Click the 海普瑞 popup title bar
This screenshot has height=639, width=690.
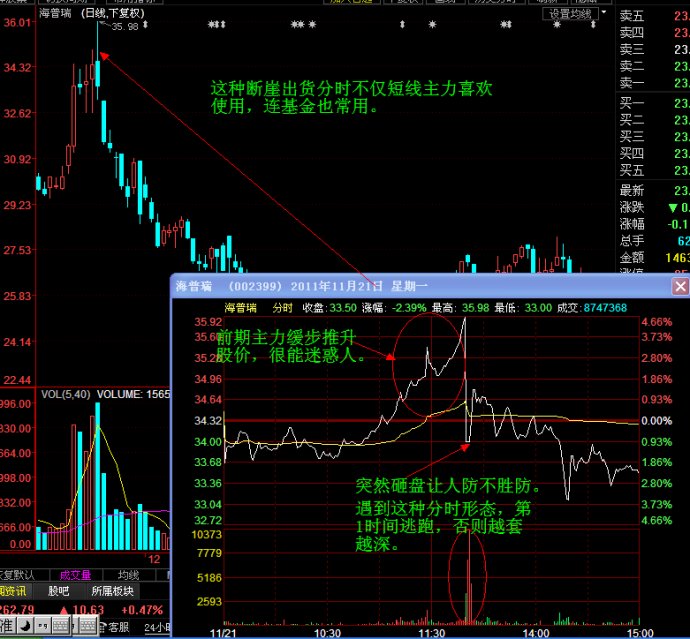400,286
